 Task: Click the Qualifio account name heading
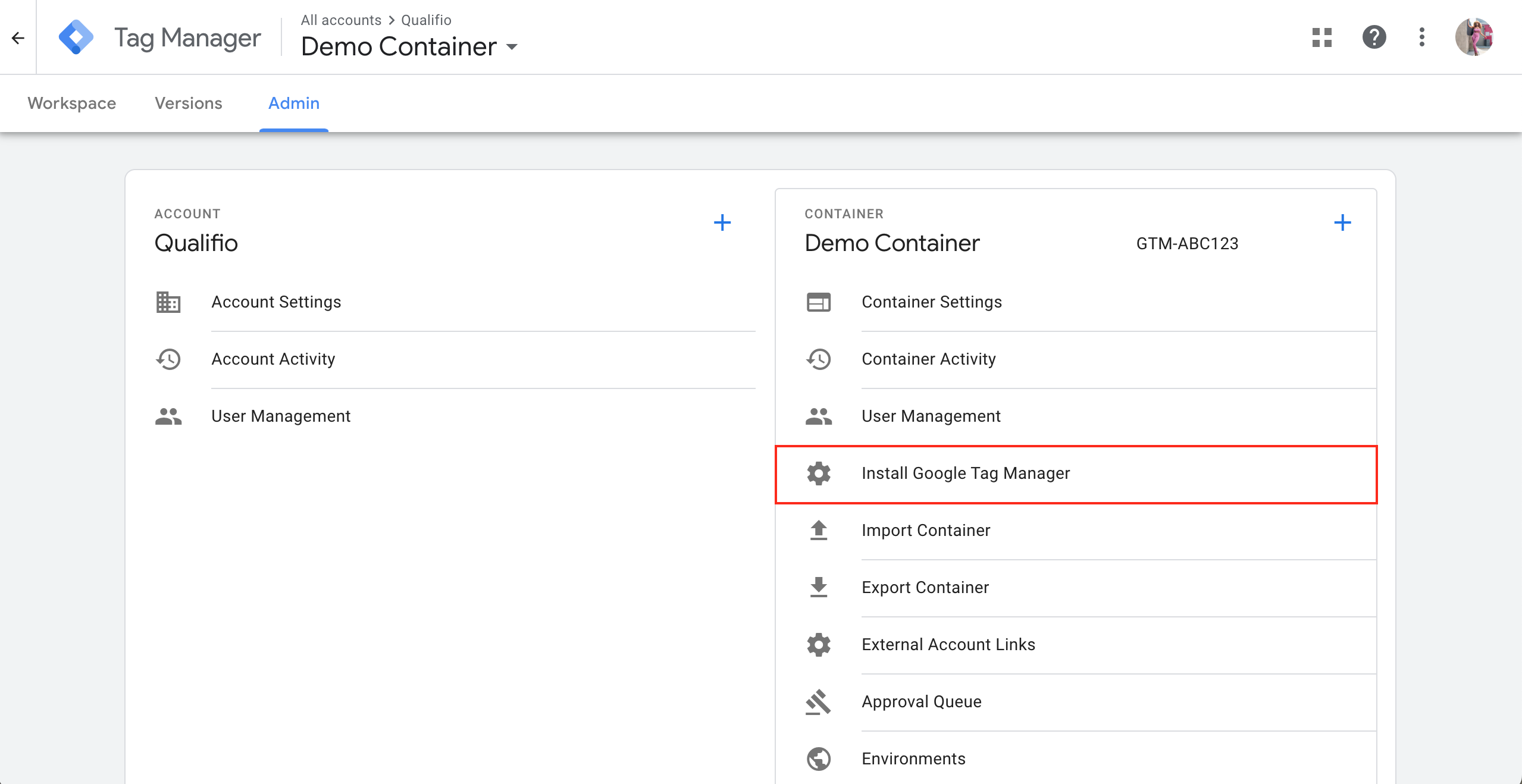coord(196,243)
